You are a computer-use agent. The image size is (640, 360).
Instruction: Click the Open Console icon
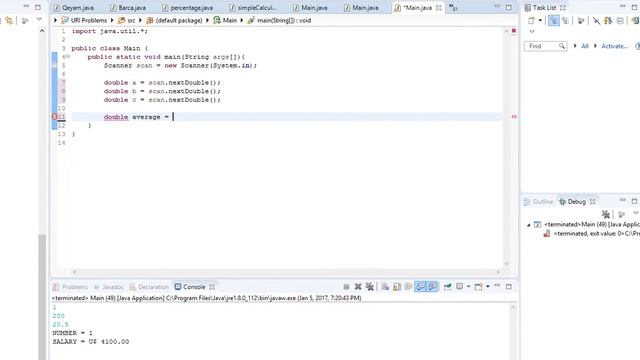pyautogui.click(x=479, y=287)
